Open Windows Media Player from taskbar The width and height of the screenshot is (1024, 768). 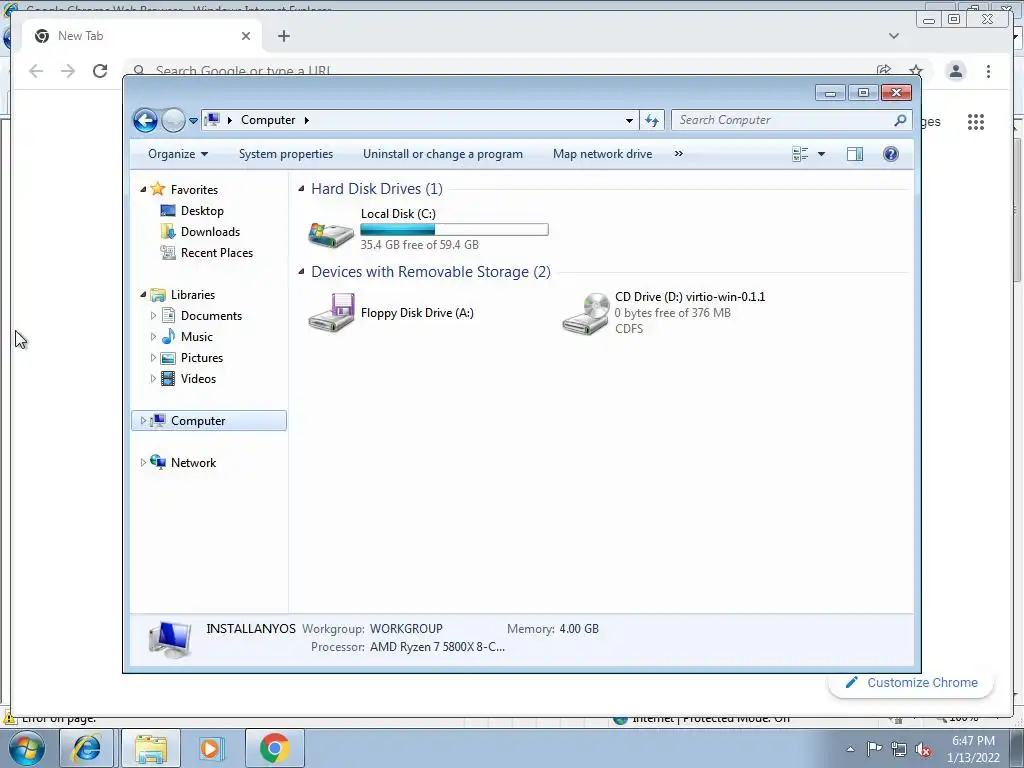click(211, 748)
